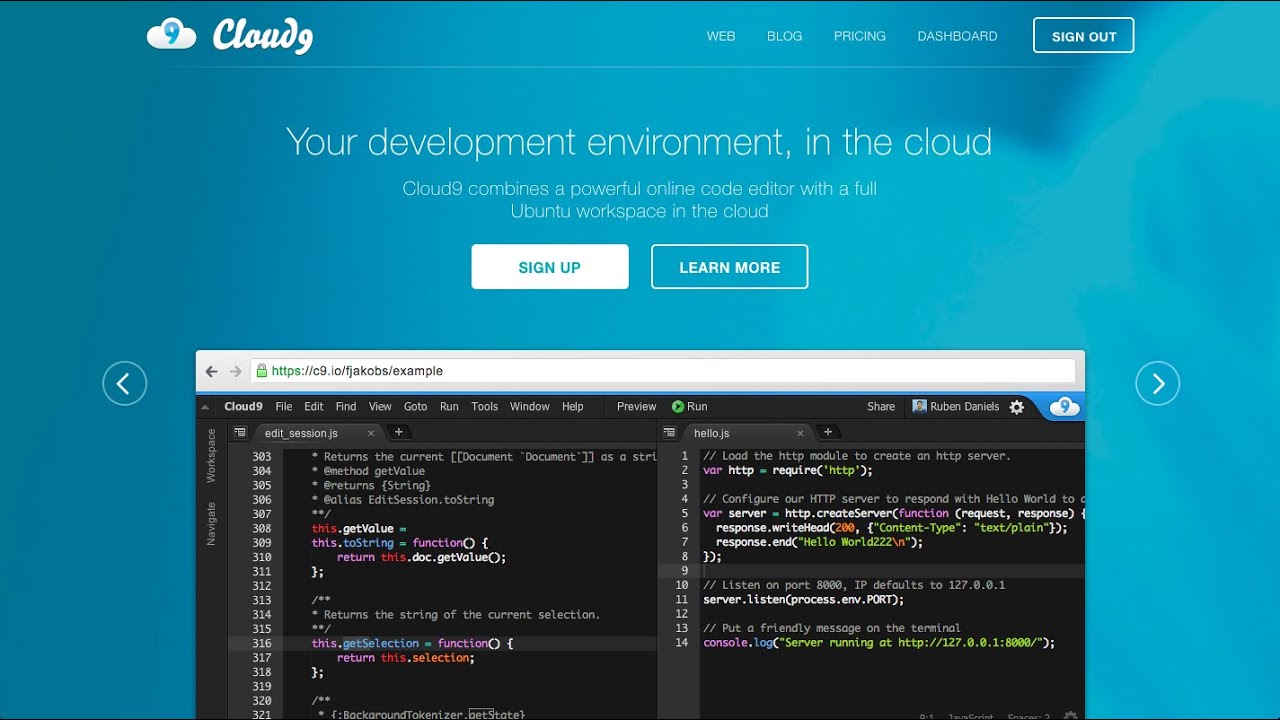
Task: Add a new tab next to hello.js
Action: [x=827, y=432]
